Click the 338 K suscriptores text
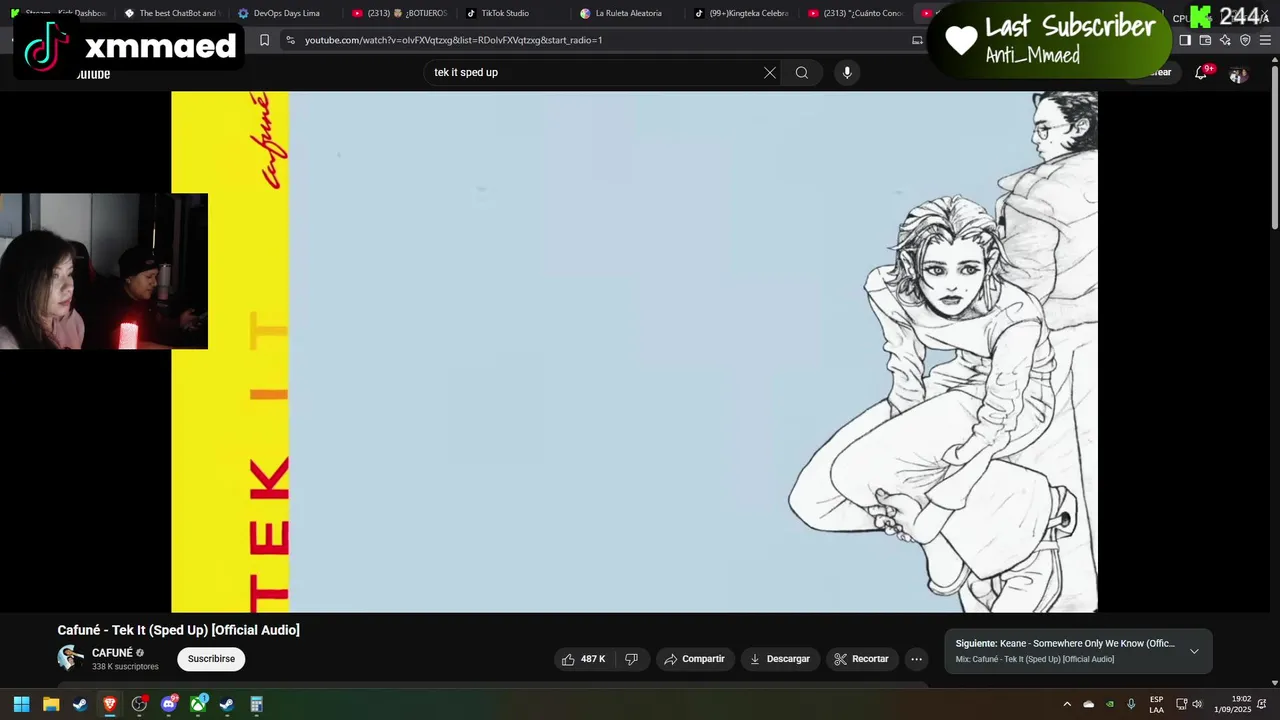1280x720 pixels. pos(125,667)
